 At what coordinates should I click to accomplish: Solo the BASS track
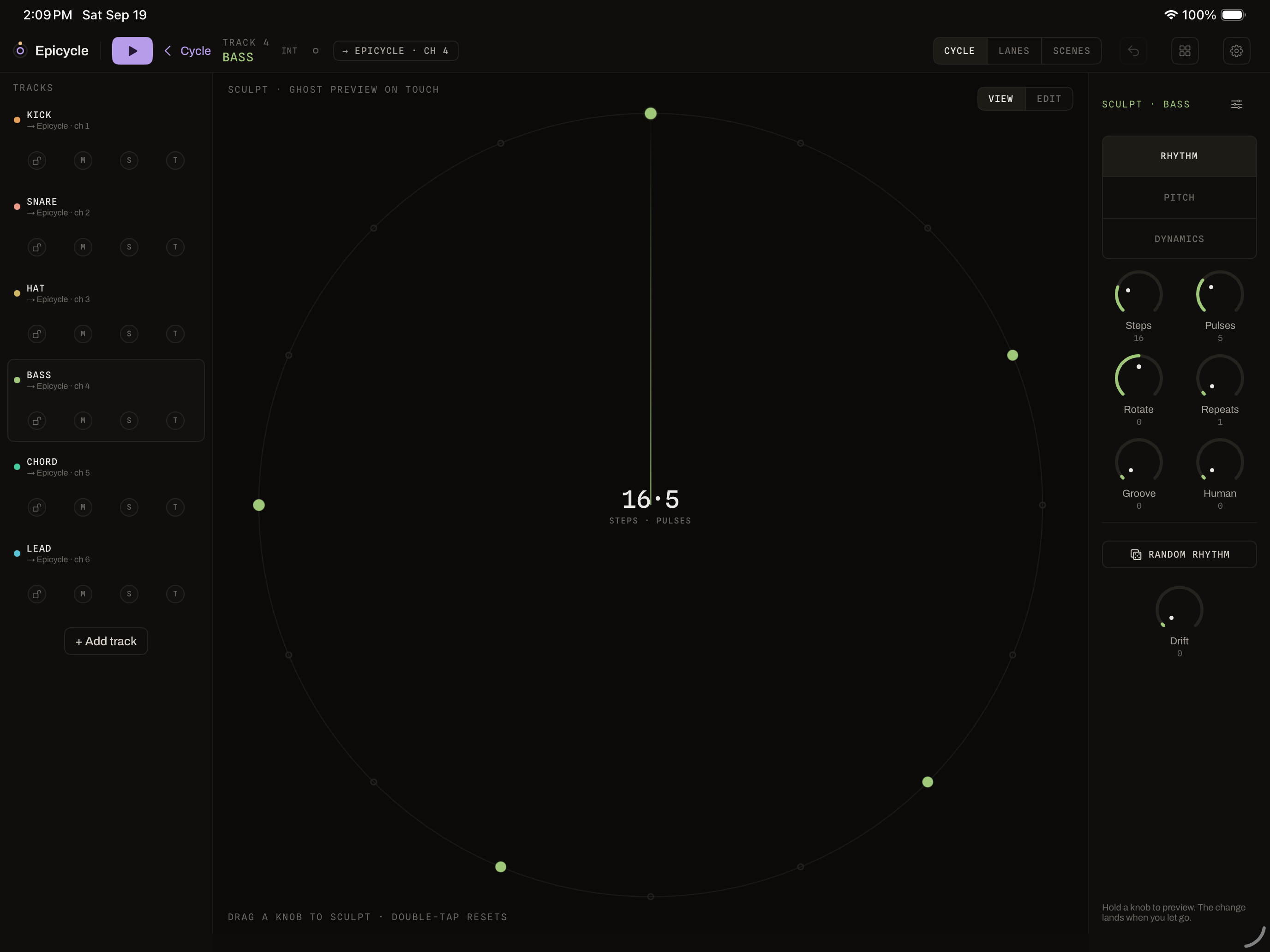pyautogui.click(x=129, y=421)
